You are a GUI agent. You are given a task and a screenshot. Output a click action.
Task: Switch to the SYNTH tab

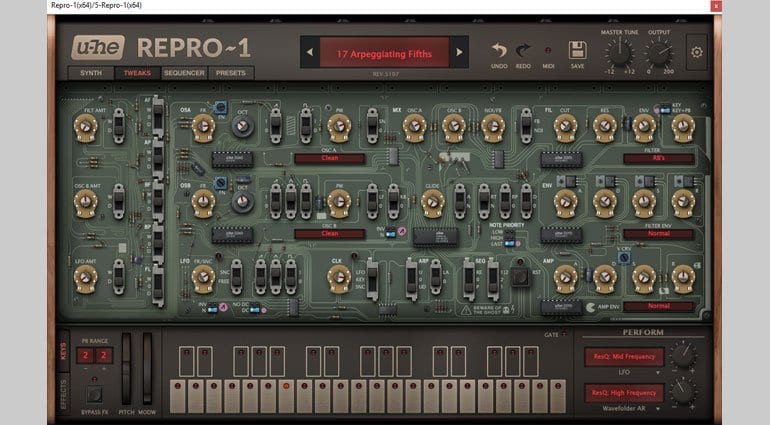click(x=91, y=73)
